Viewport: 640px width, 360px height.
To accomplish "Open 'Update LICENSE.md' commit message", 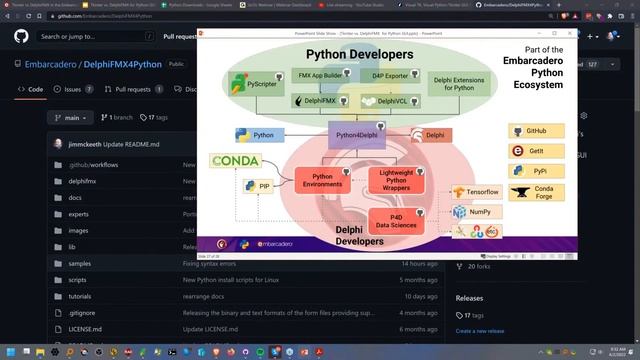I will click(x=210, y=329).
